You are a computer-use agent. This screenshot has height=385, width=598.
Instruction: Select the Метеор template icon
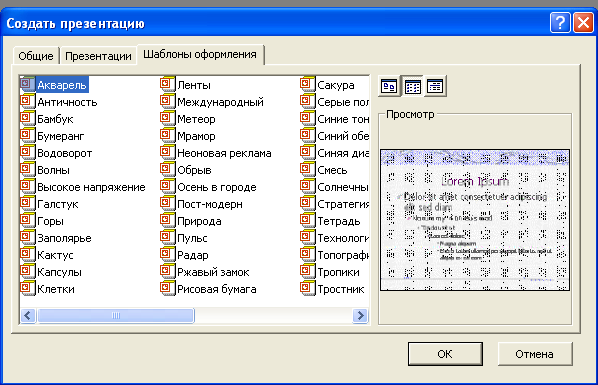tap(167, 118)
